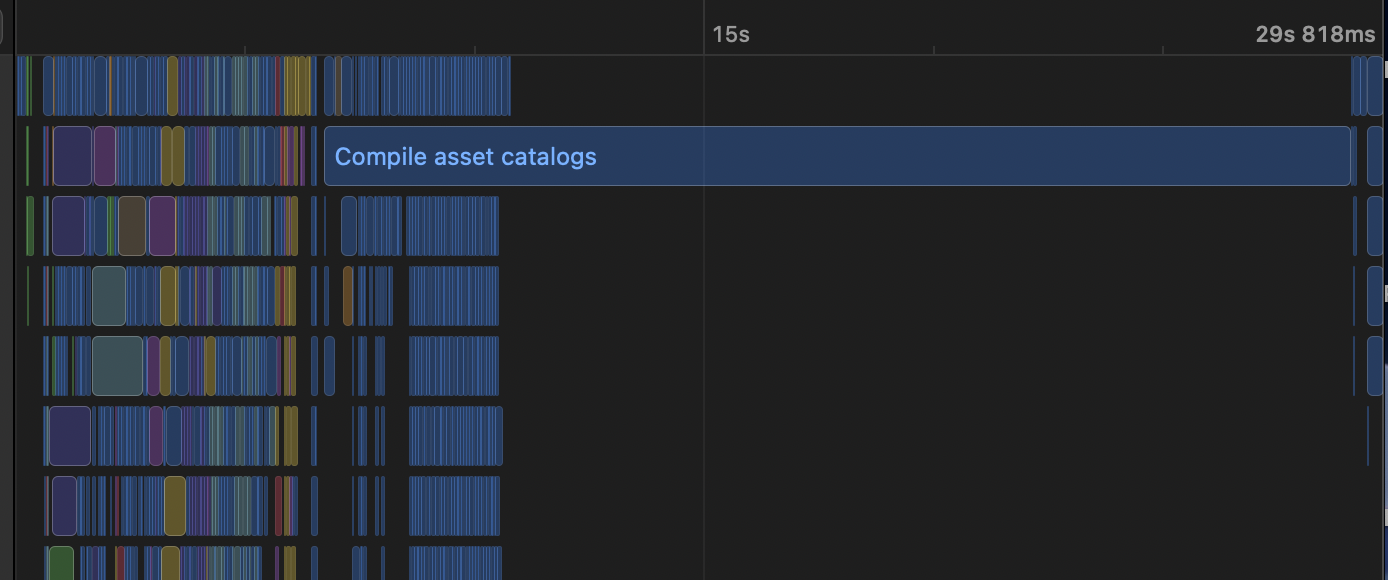Viewport: 1388px width, 580px height.
Task: Select the yellow task block in top row
Action: coord(172,86)
